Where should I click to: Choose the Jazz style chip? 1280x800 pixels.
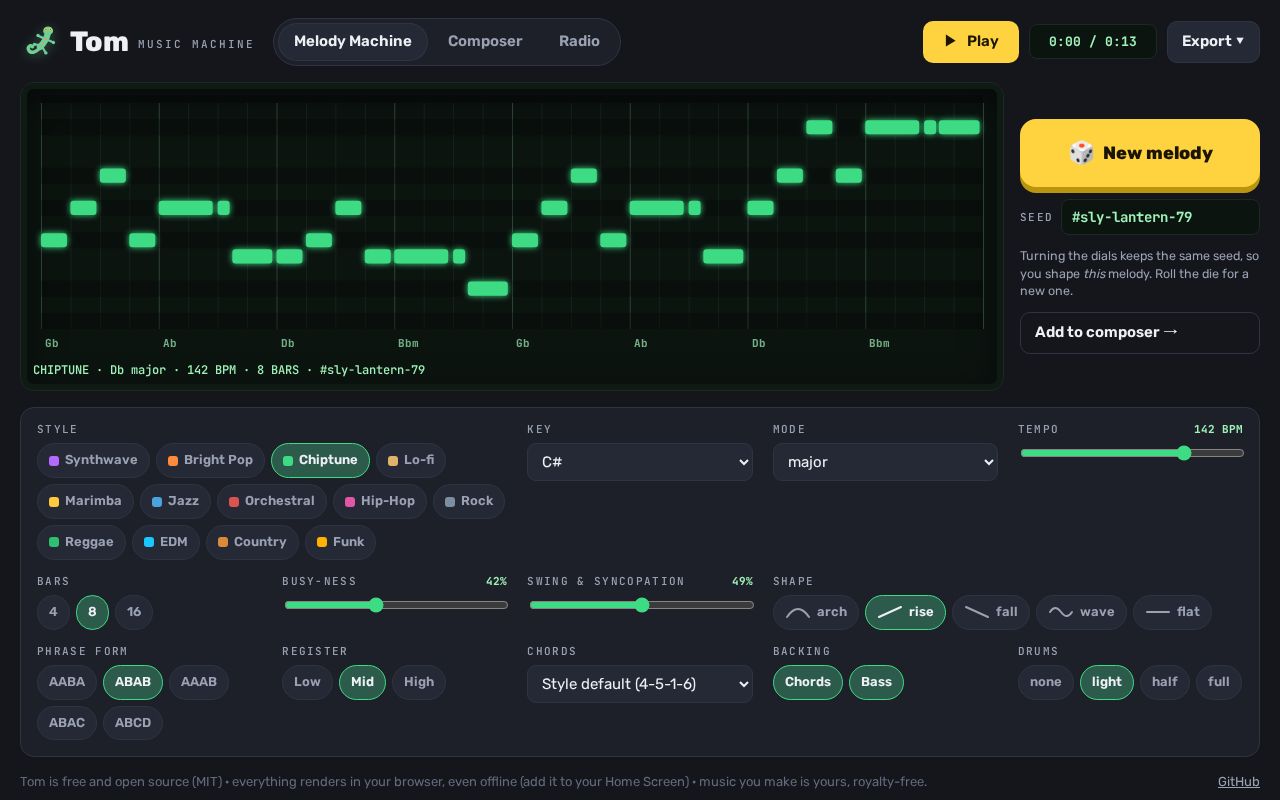point(175,501)
